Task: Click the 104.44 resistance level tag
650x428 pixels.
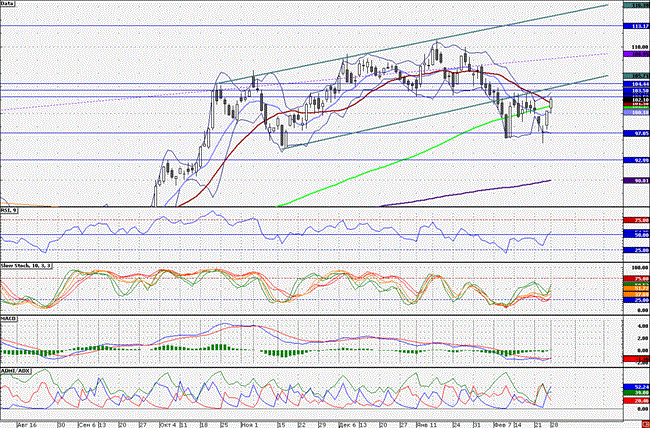Action: point(635,84)
